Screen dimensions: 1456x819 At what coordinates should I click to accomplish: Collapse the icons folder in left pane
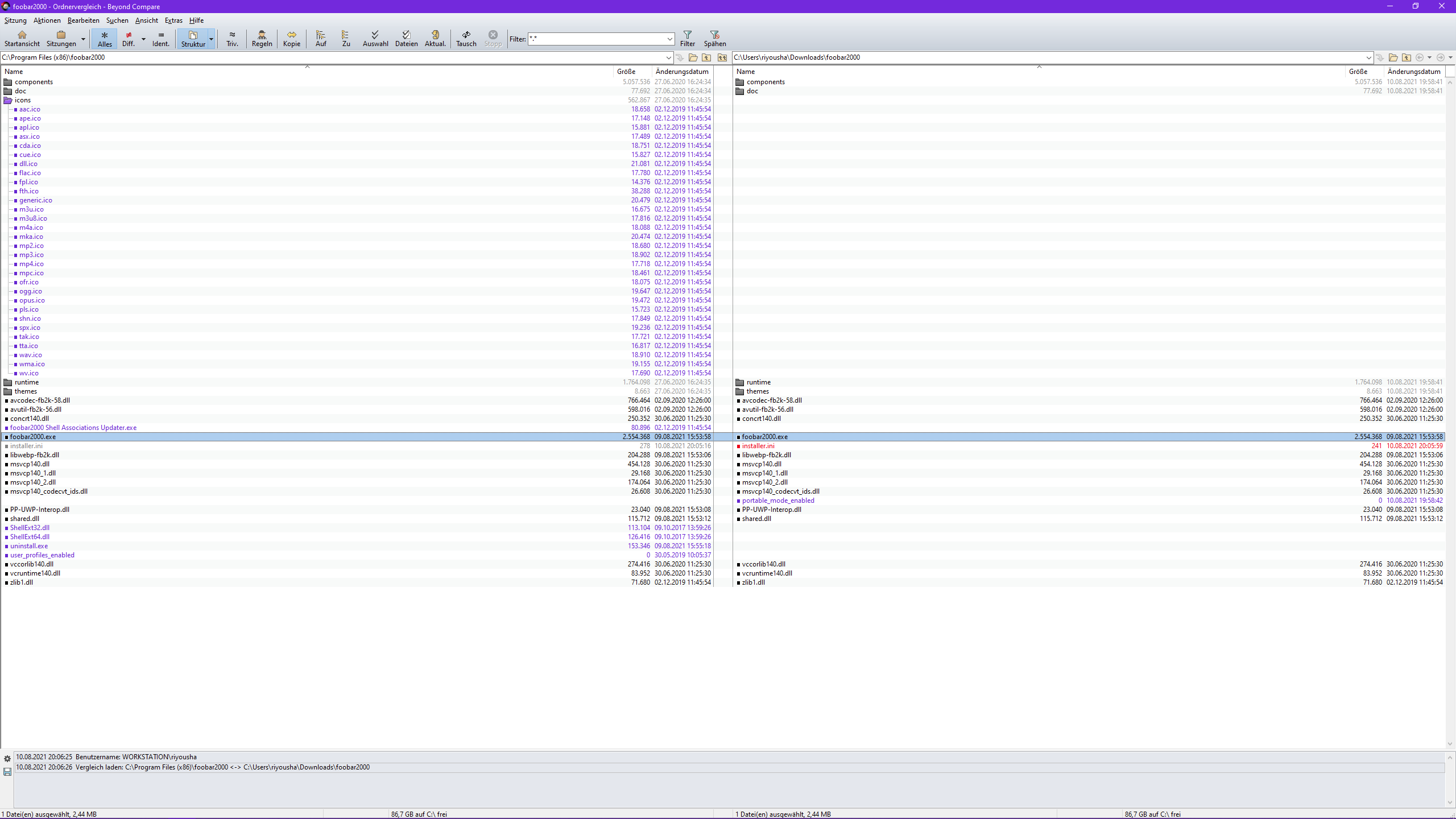click(x=8, y=100)
